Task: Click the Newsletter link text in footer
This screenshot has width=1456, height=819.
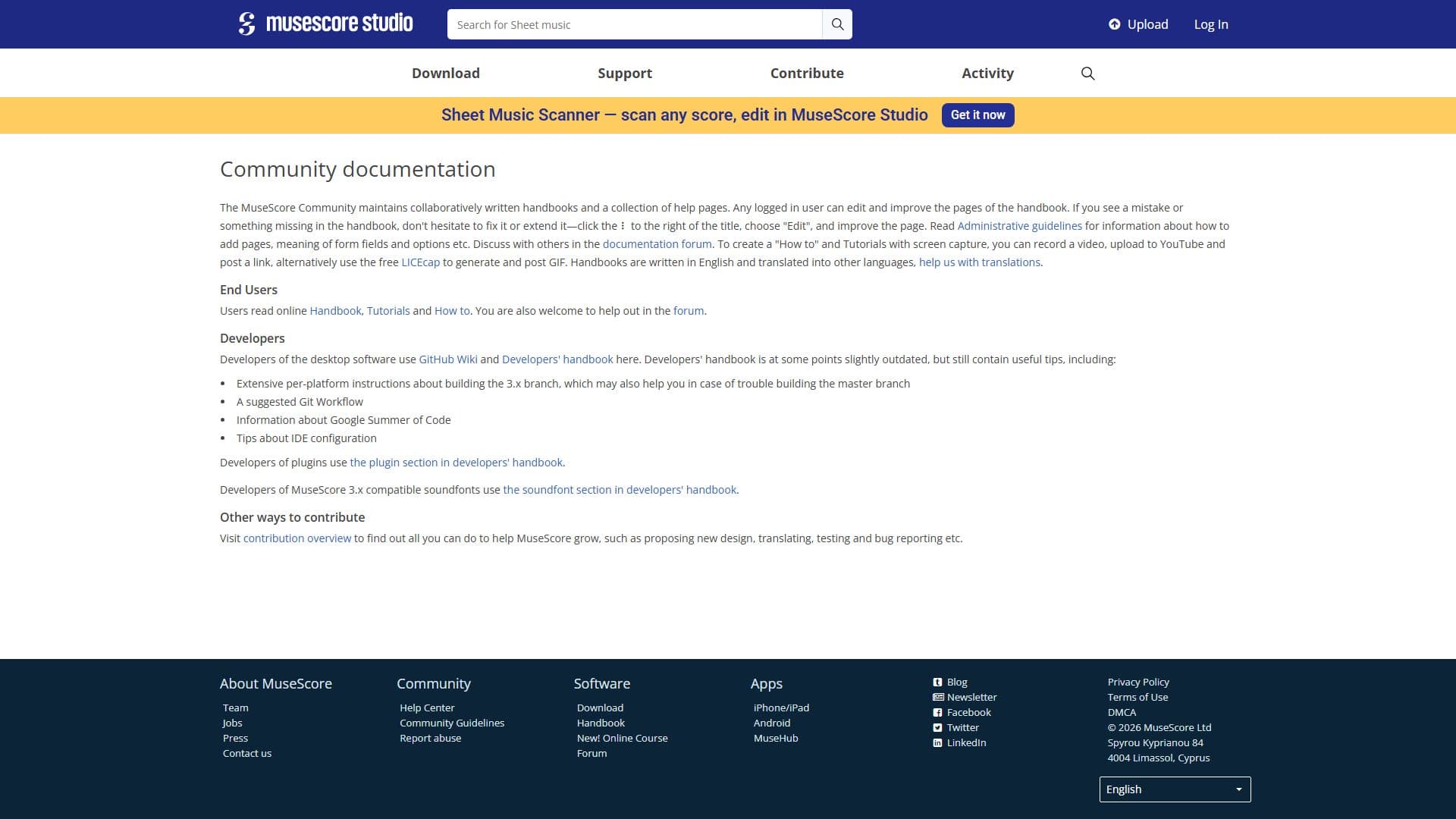Action: pyautogui.click(x=971, y=697)
